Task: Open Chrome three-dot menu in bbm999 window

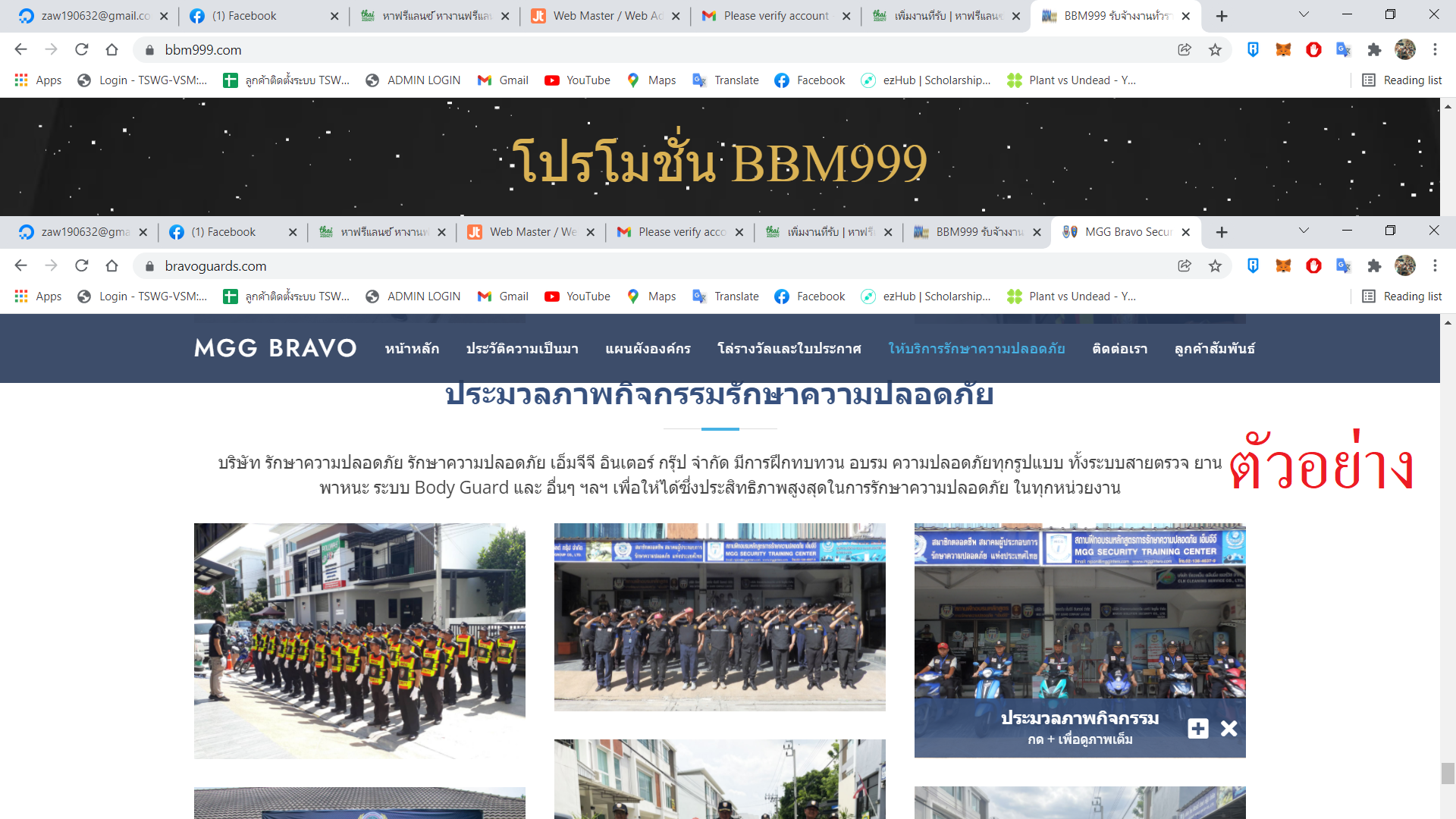Action: pyautogui.click(x=1435, y=49)
